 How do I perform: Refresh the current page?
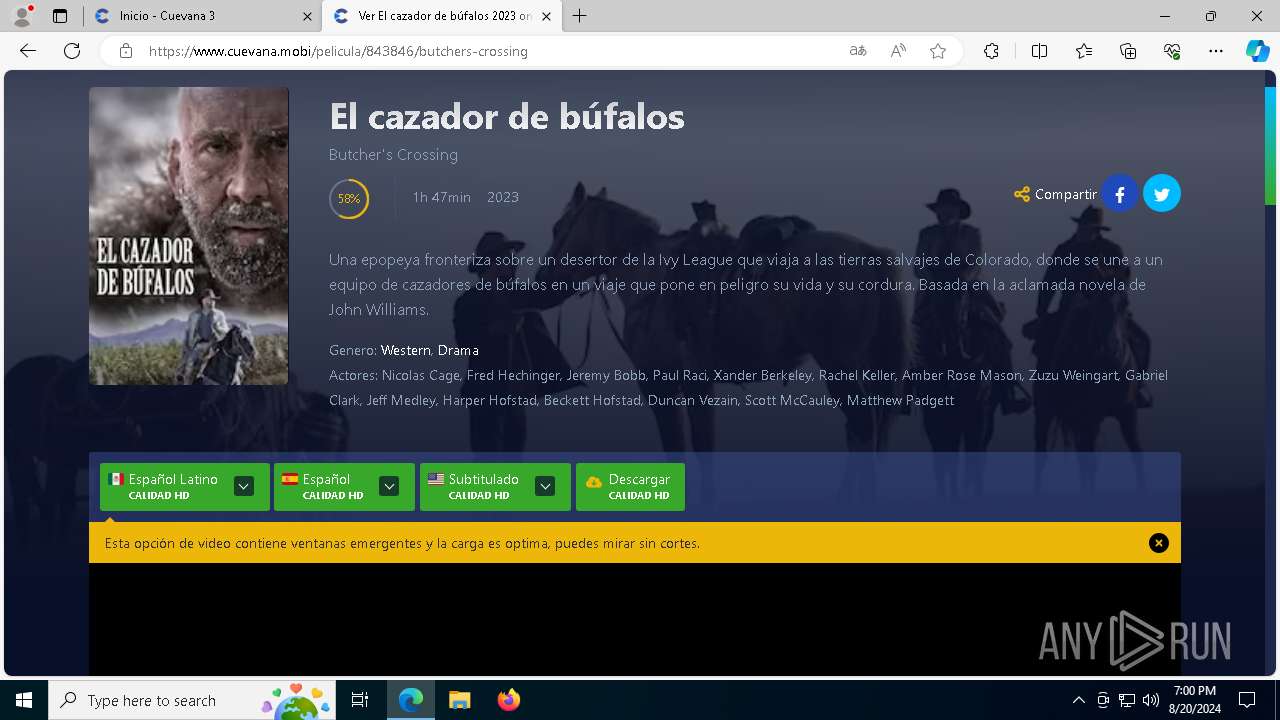pyautogui.click(x=72, y=51)
